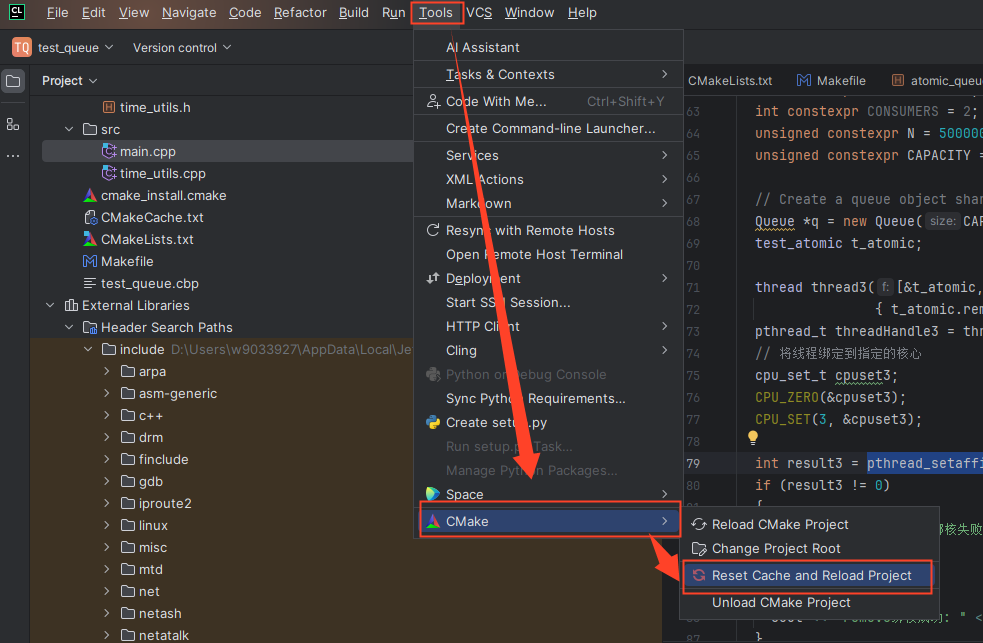This screenshot has width=983, height=643.
Task: Select Start SSH Session
Action: coord(549,302)
